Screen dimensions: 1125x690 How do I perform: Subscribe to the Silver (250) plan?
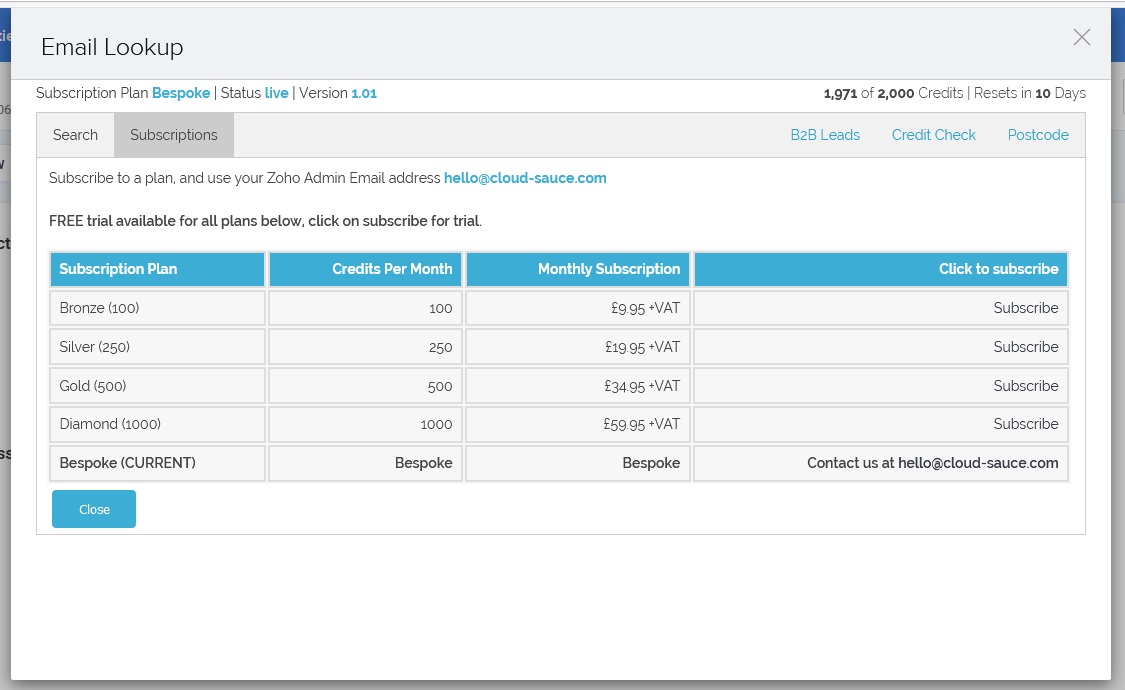1026,346
